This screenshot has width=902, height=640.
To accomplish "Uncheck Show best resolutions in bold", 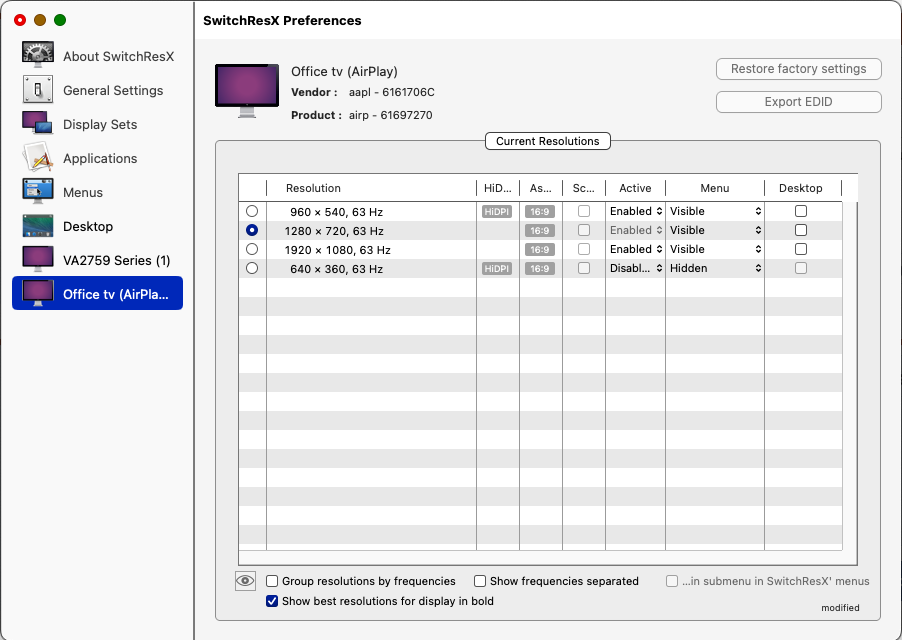I will (x=272, y=601).
